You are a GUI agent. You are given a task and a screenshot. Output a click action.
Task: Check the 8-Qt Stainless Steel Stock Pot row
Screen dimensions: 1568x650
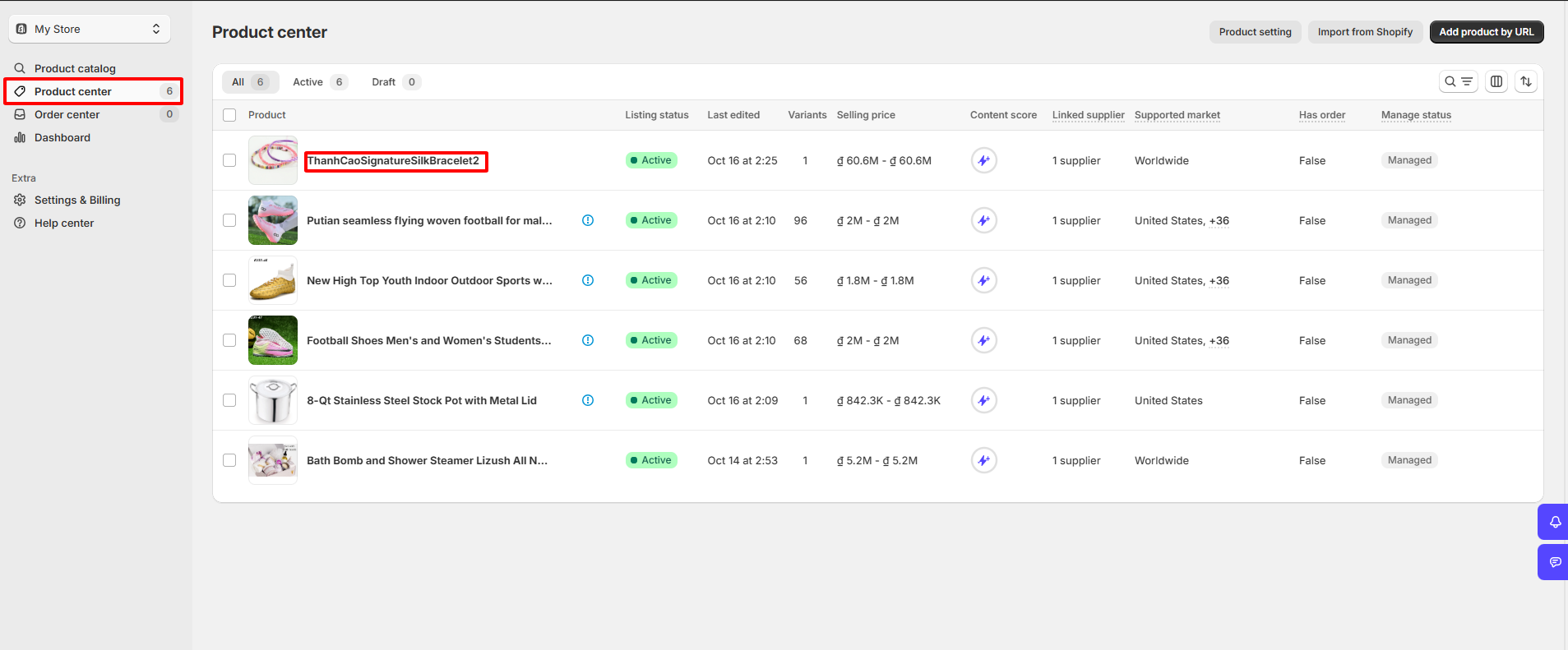point(229,400)
